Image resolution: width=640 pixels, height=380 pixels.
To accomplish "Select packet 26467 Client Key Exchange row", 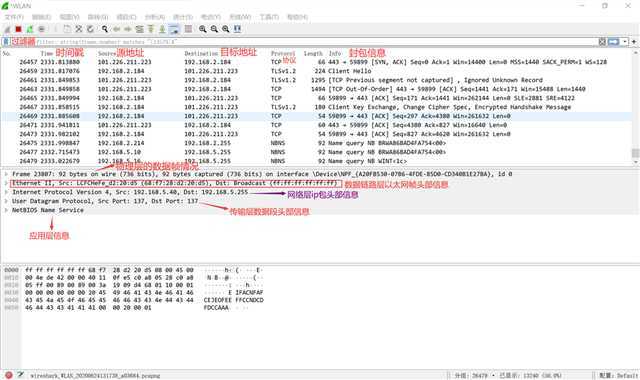I will pyautogui.click(x=316, y=107).
